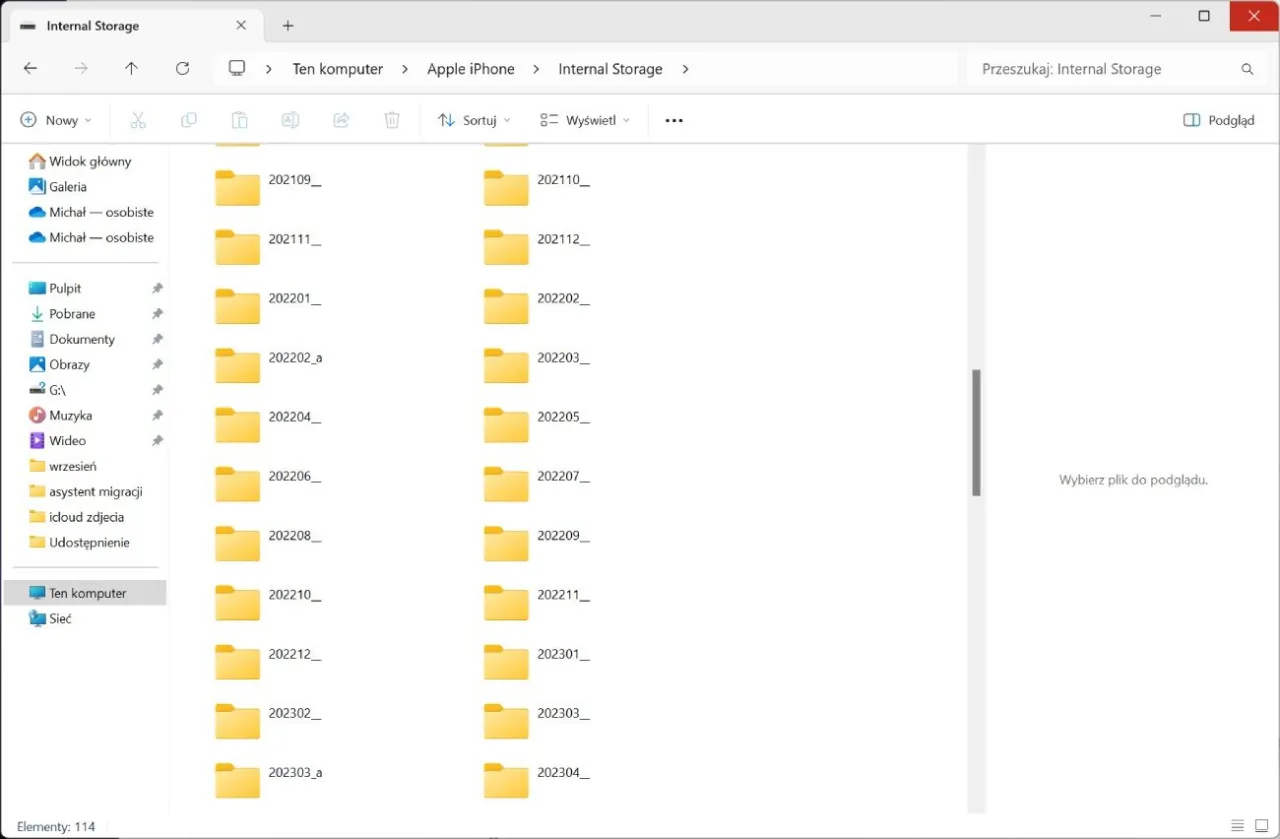Click the Paste icon

[x=239, y=120]
